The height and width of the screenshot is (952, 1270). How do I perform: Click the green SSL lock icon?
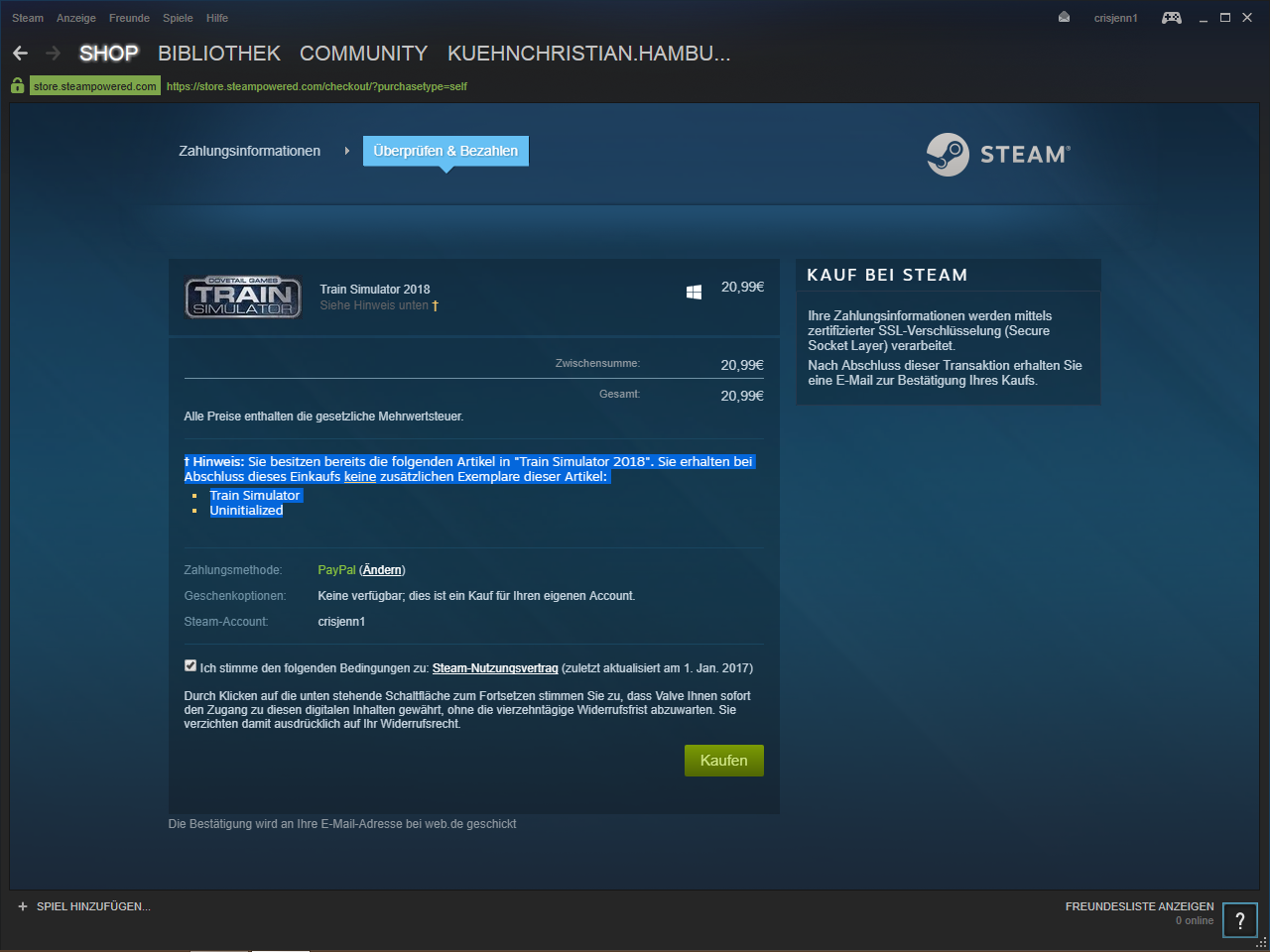[x=18, y=86]
